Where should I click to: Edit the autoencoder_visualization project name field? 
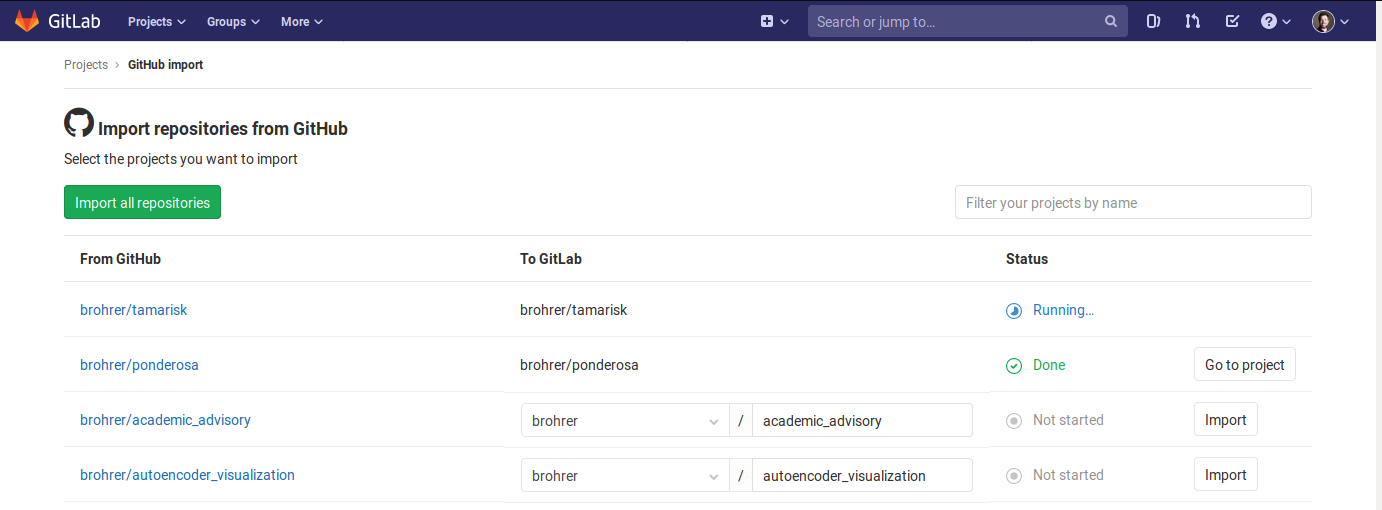point(862,475)
